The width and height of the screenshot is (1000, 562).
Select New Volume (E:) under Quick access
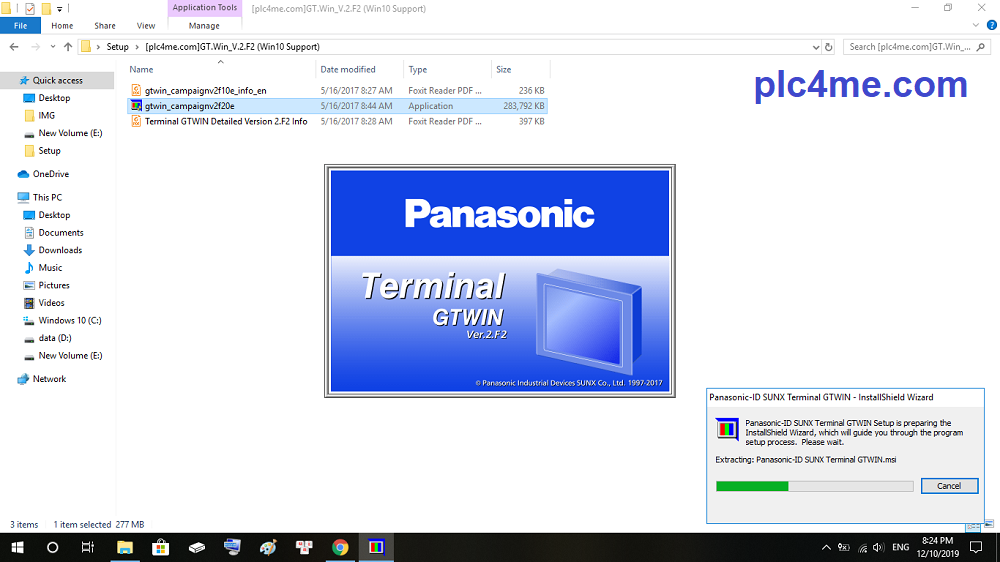[70, 133]
